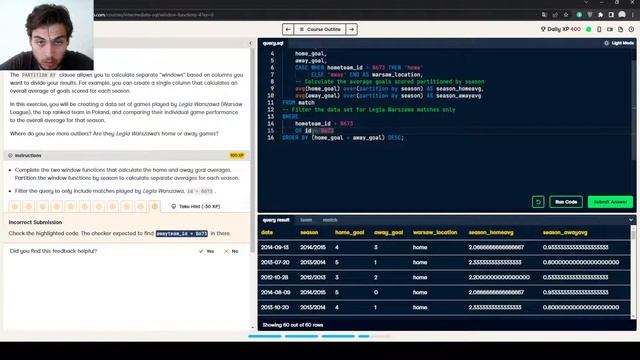
Task: Select the last active feedback attempt tab
Action: click(154, 207)
